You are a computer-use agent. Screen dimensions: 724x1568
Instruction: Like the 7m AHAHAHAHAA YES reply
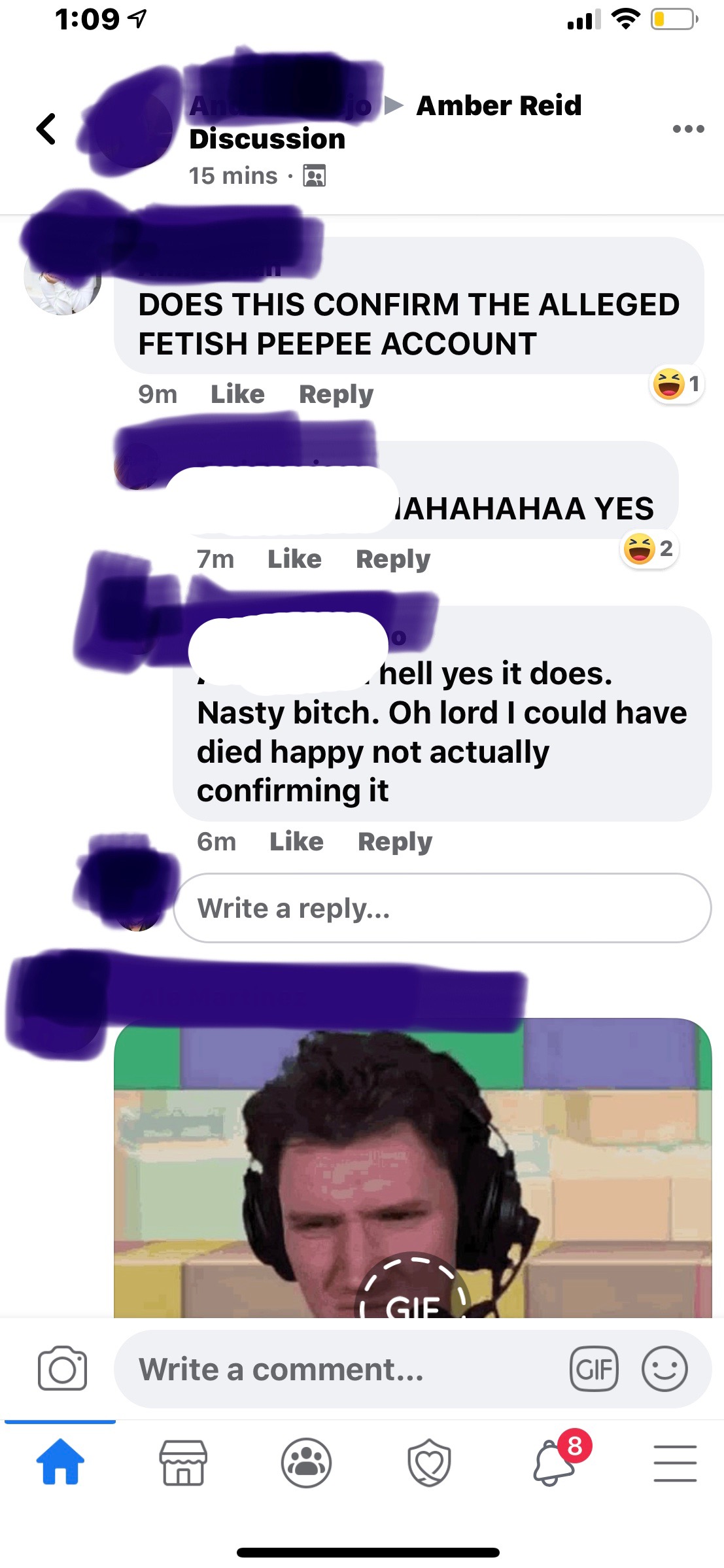point(294,559)
